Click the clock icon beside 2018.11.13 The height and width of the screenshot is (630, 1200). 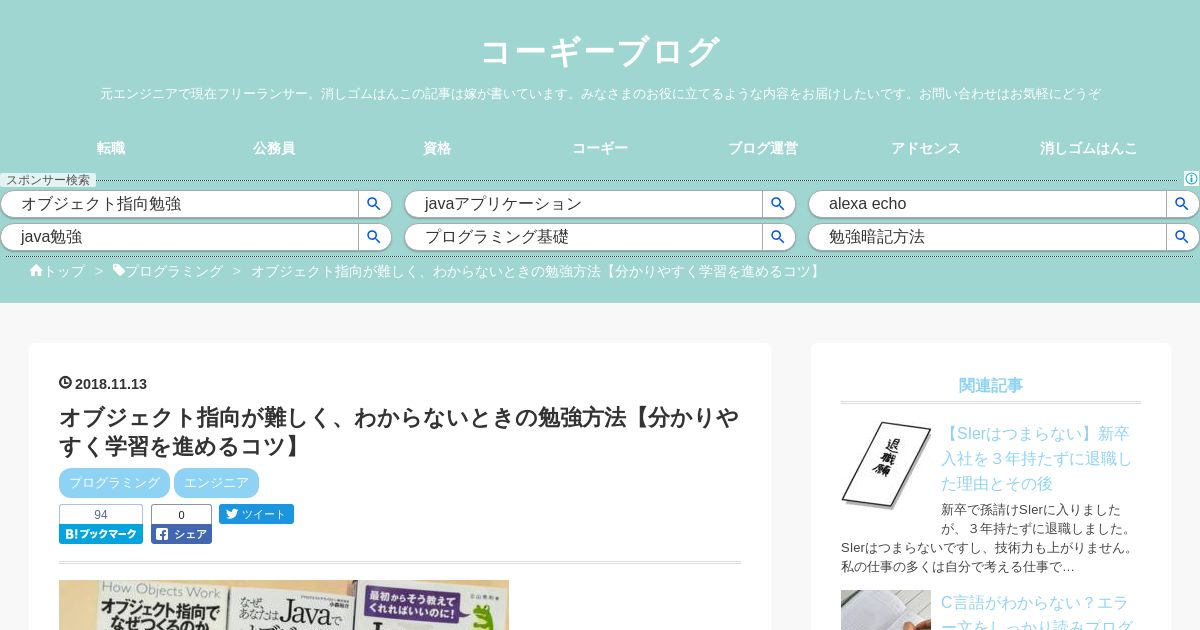point(66,383)
